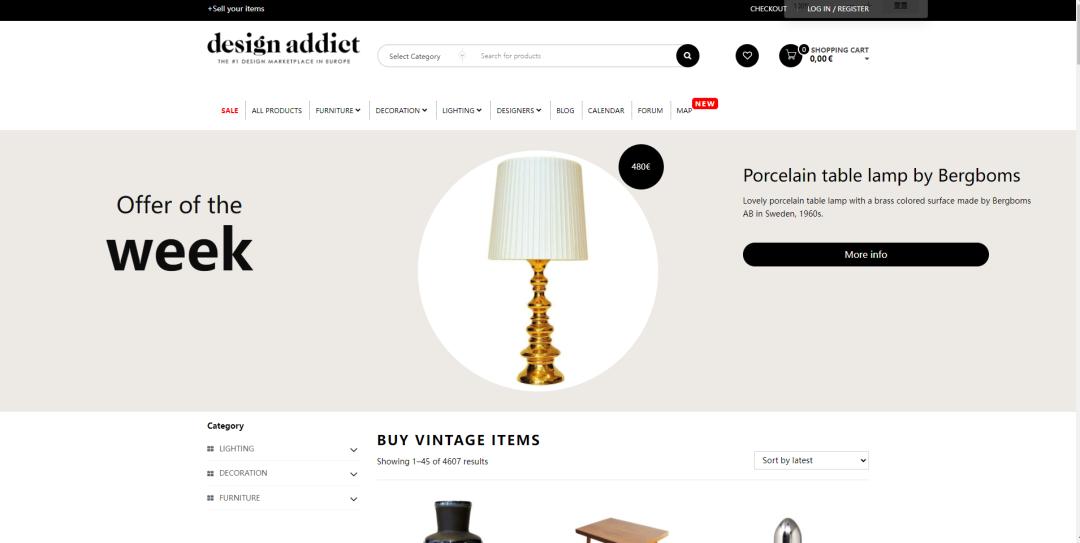
Task: Click the design addict logo
Action: point(283,48)
